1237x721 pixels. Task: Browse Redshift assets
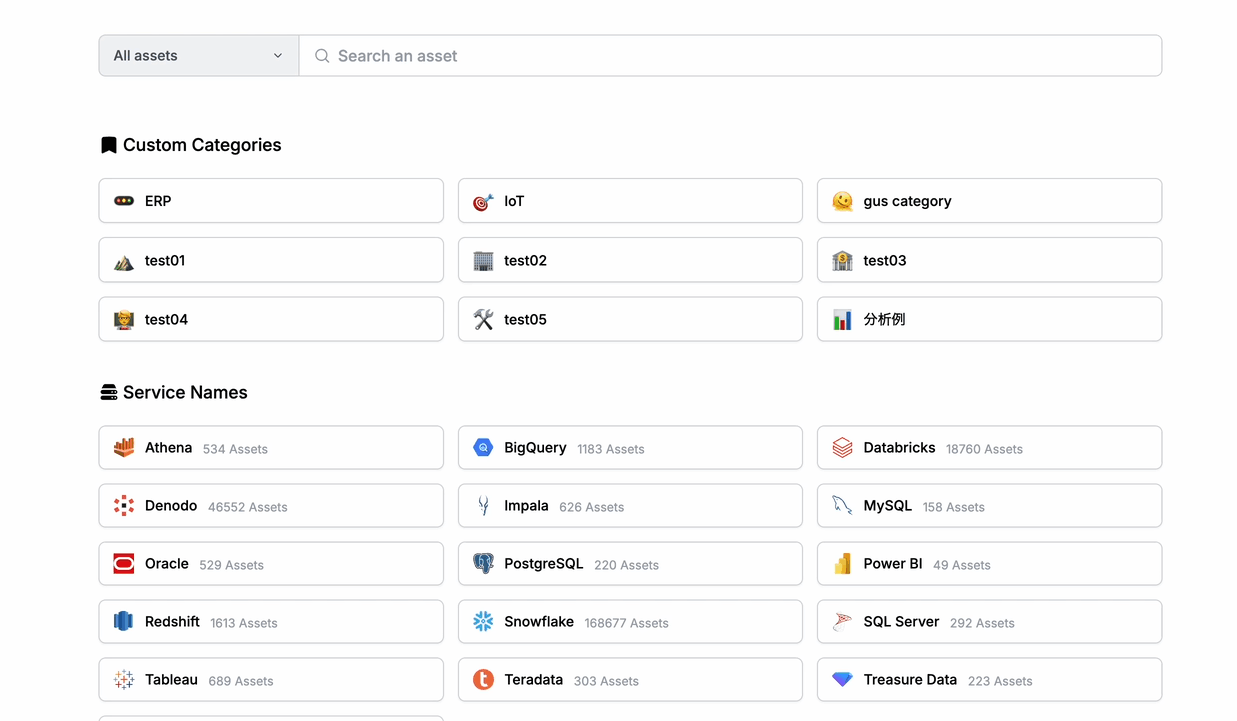(x=271, y=622)
